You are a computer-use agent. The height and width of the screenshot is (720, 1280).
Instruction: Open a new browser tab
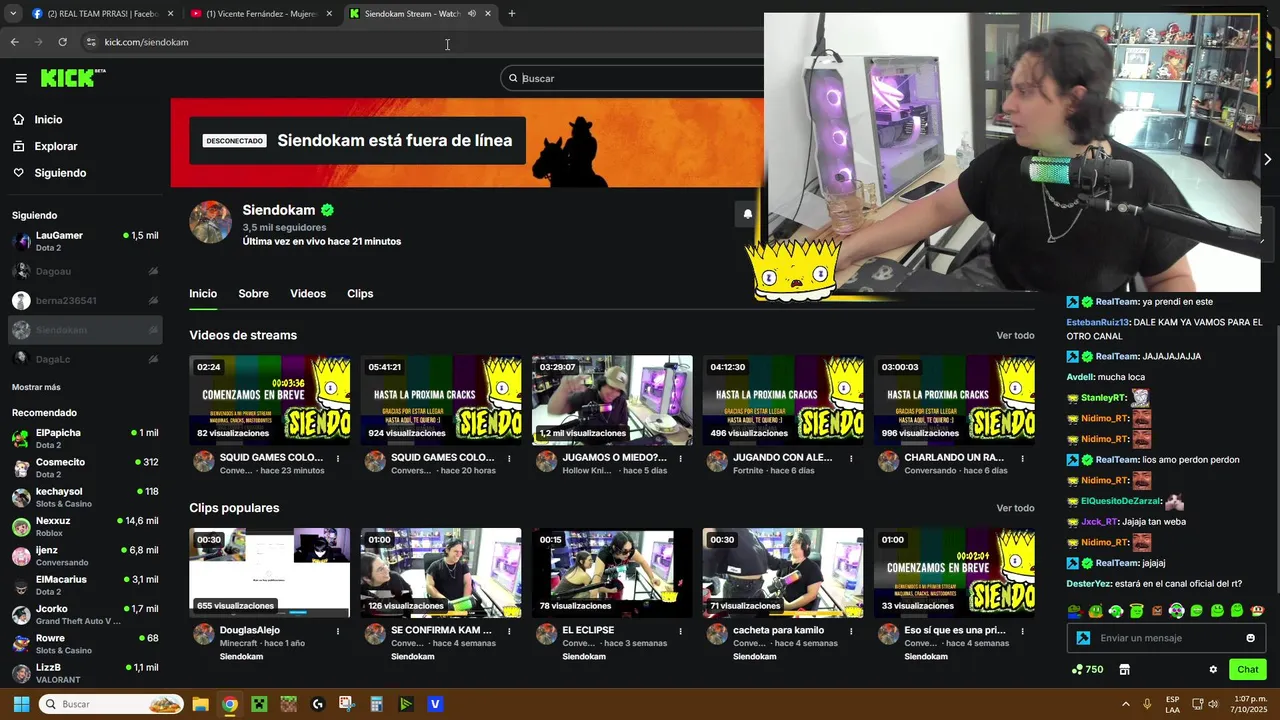(x=512, y=14)
